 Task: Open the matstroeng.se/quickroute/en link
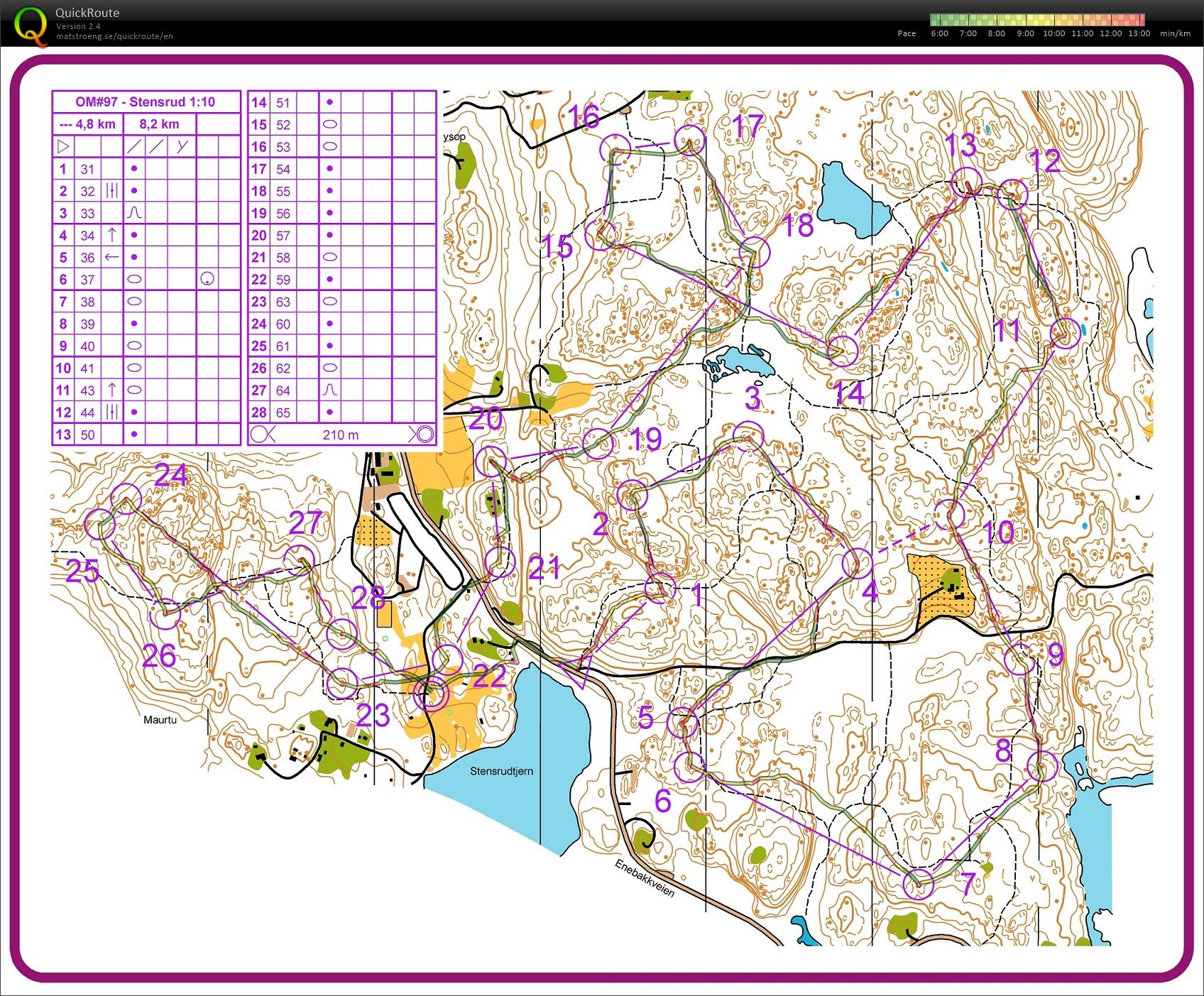(114, 36)
